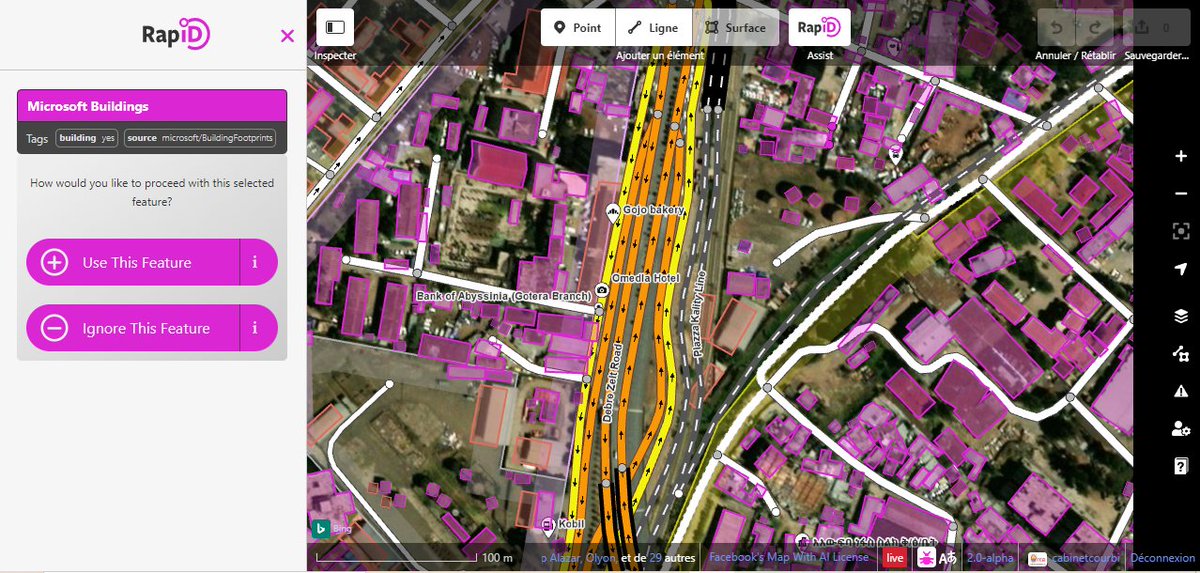1200x573 pixels.
Task: Open Facebook's Map With AI License link
Action: click(x=788, y=557)
